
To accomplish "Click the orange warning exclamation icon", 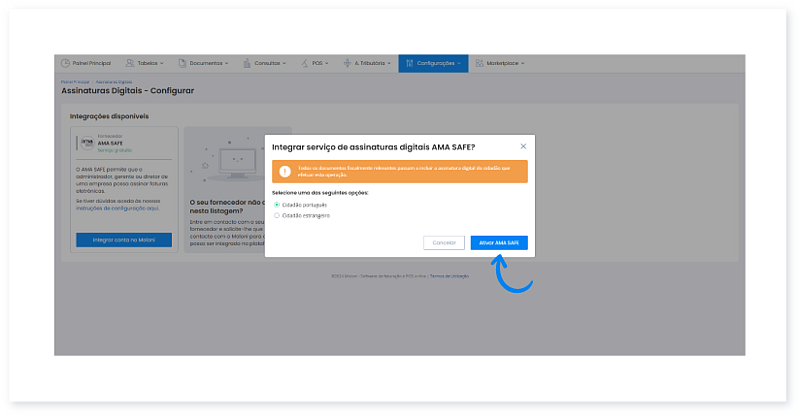I will click(283, 170).
